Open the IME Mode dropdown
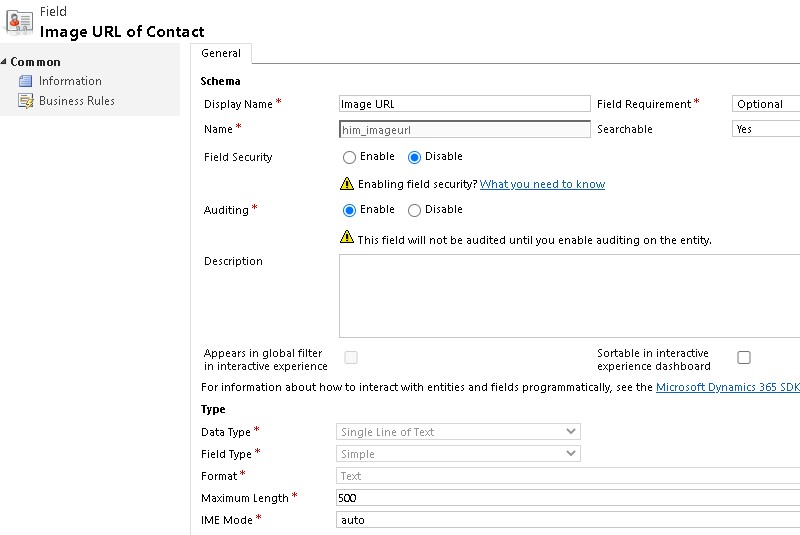The height and width of the screenshot is (535, 800). (x=568, y=520)
